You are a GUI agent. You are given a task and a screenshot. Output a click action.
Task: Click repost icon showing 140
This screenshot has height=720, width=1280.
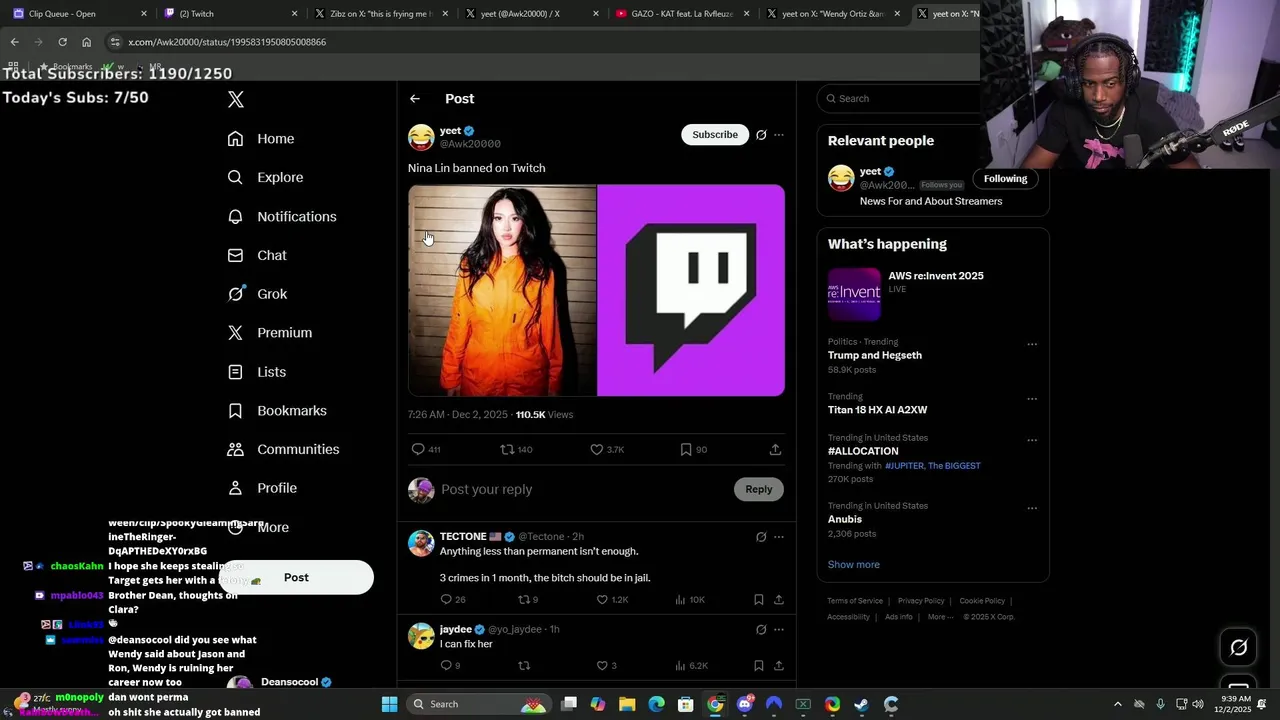pos(507,450)
